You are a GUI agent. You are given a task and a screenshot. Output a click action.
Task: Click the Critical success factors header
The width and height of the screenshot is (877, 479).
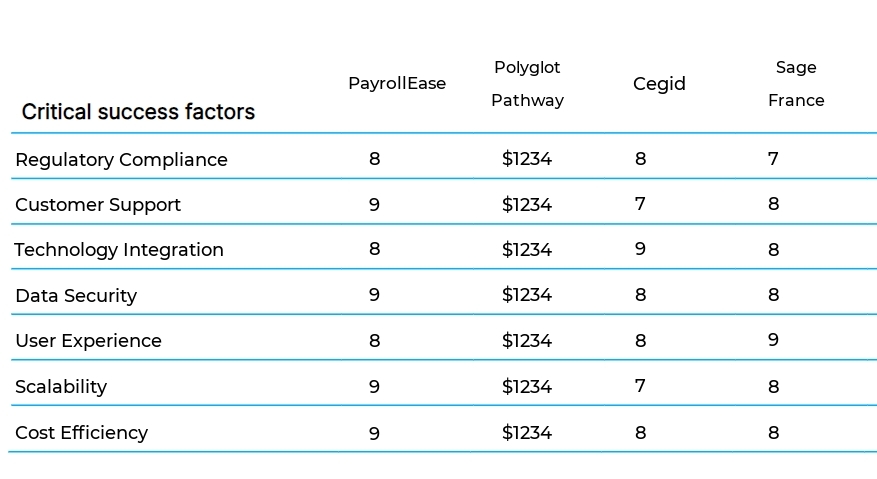138,112
